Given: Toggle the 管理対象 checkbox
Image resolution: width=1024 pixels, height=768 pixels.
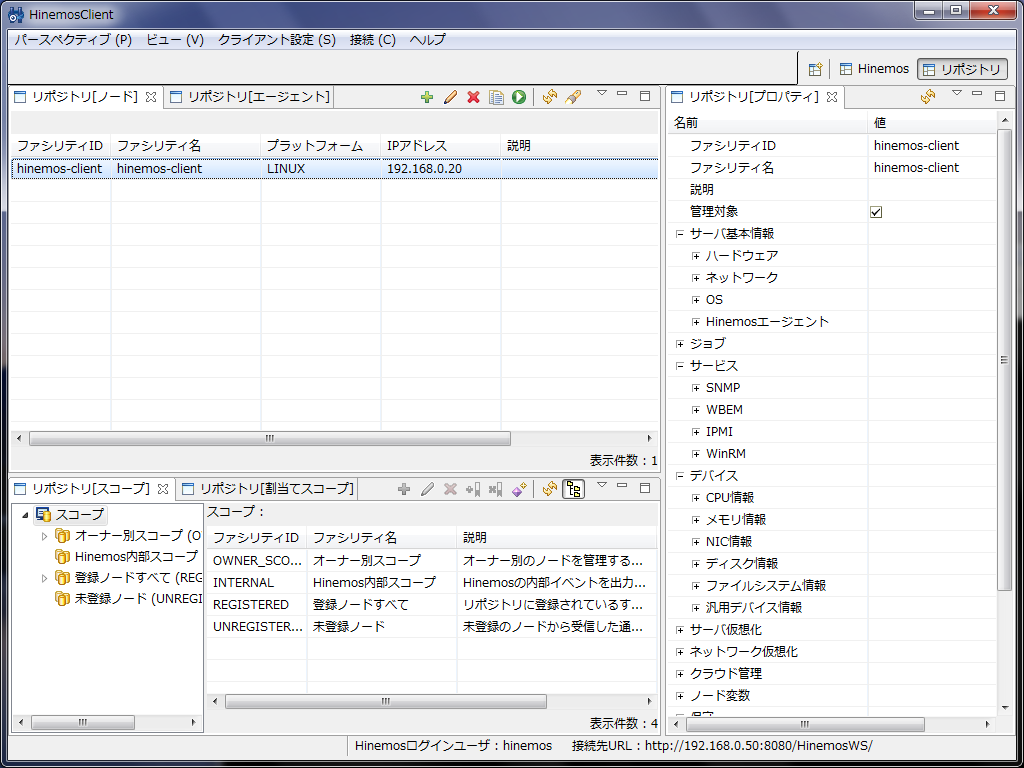Looking at the screenshot, I should (x=876, y=212).
